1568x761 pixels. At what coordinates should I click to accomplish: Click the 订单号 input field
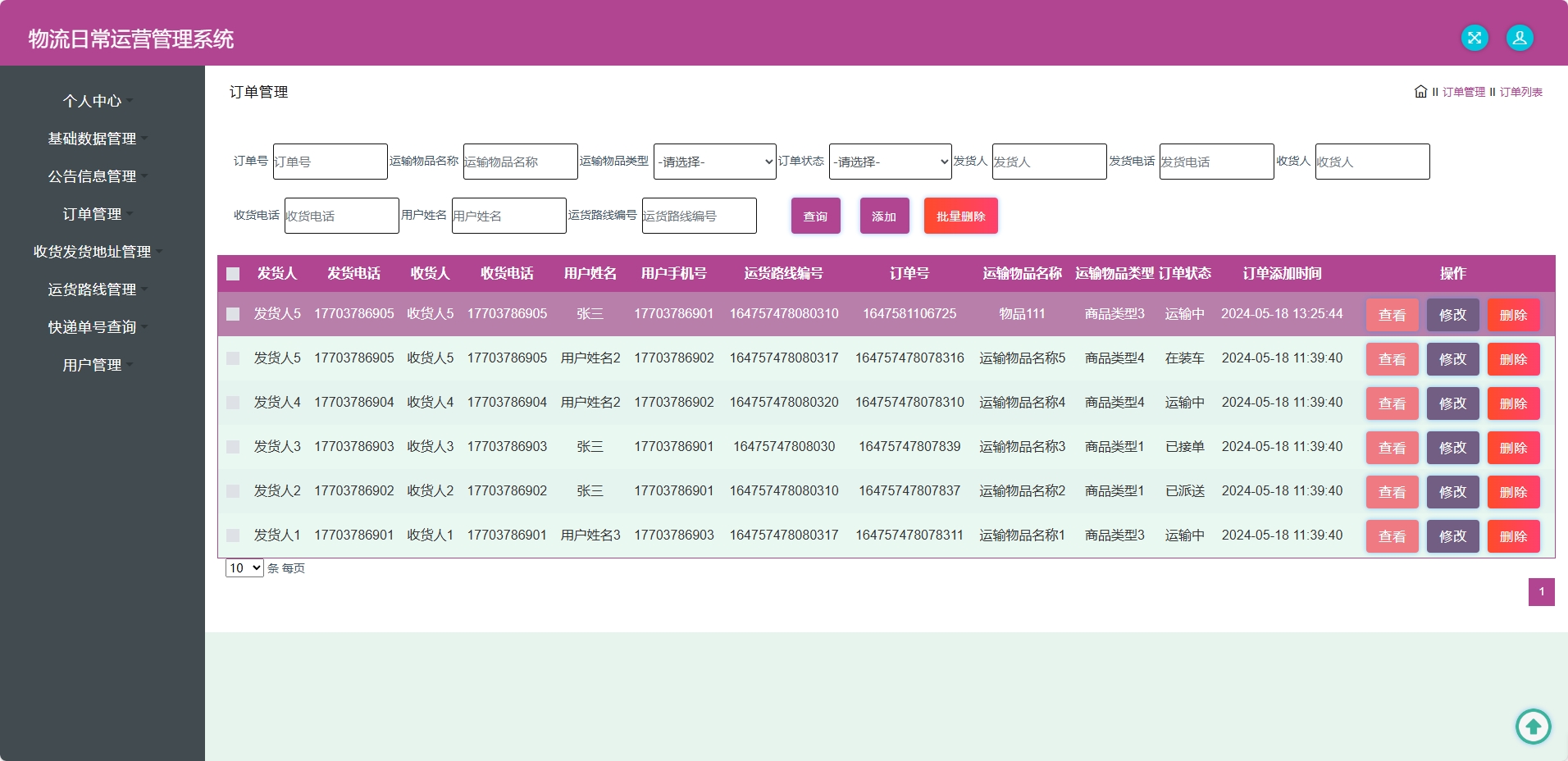330,162
